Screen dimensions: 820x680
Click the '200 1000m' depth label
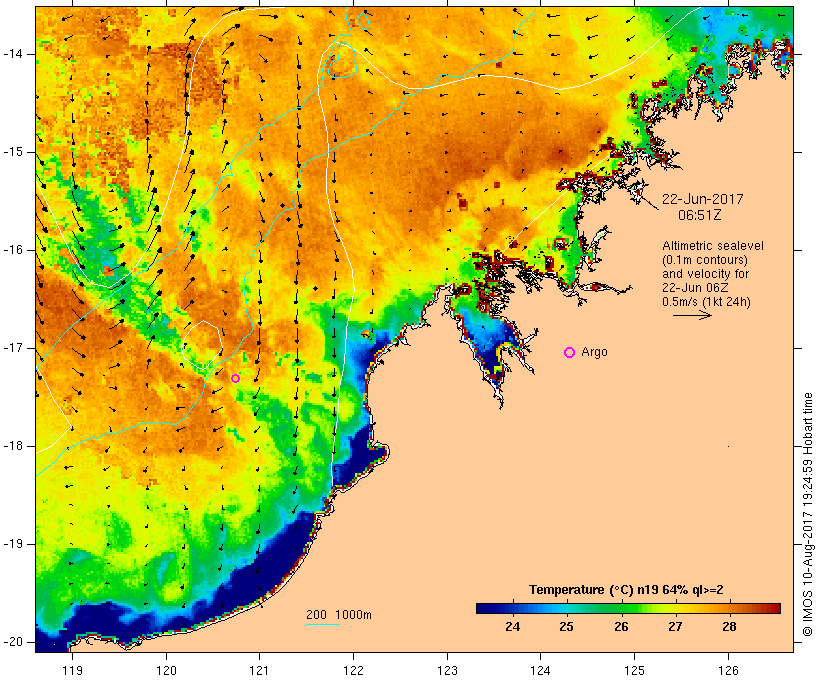tap(339, 615)
